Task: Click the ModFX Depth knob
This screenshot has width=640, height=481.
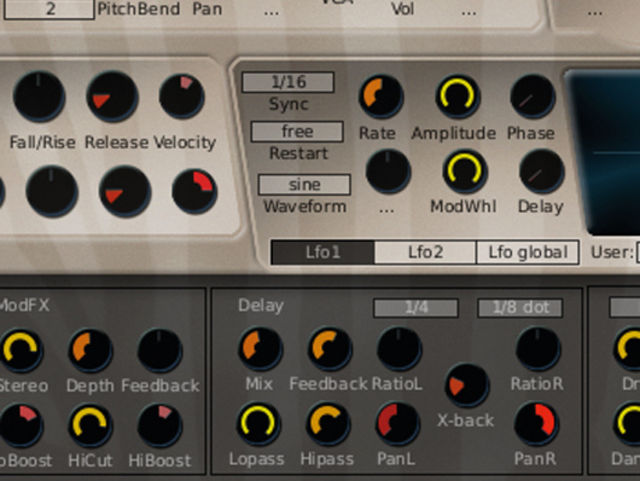Action: [x=90, y=351]
